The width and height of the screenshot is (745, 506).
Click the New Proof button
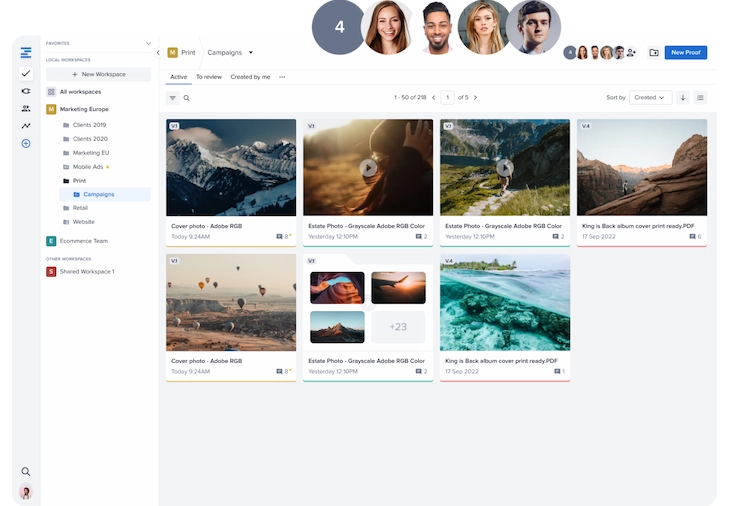point(686,53)
